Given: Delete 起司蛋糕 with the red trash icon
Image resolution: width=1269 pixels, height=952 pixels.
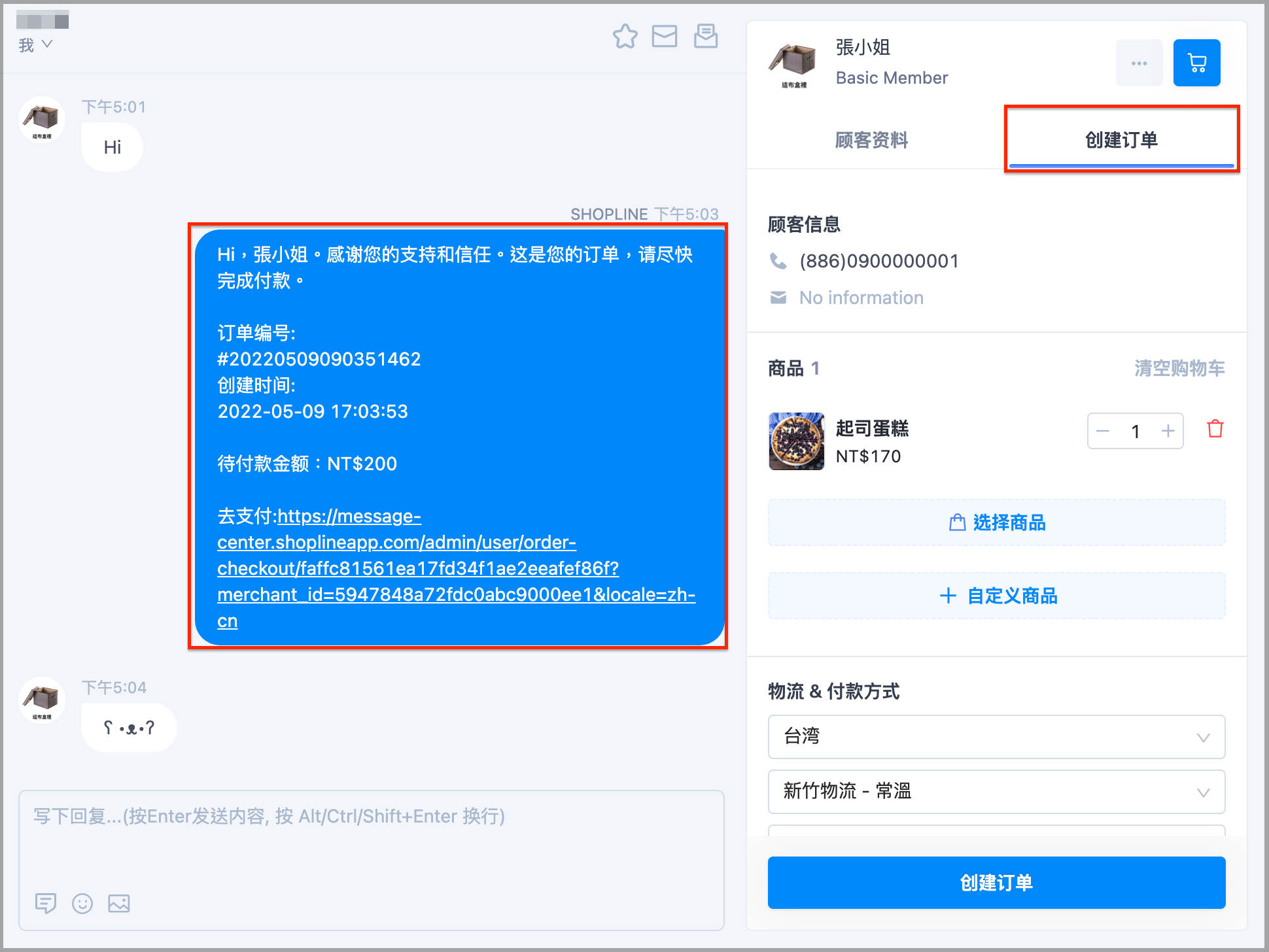Looking at the screenshot, I should [1215, 429].
